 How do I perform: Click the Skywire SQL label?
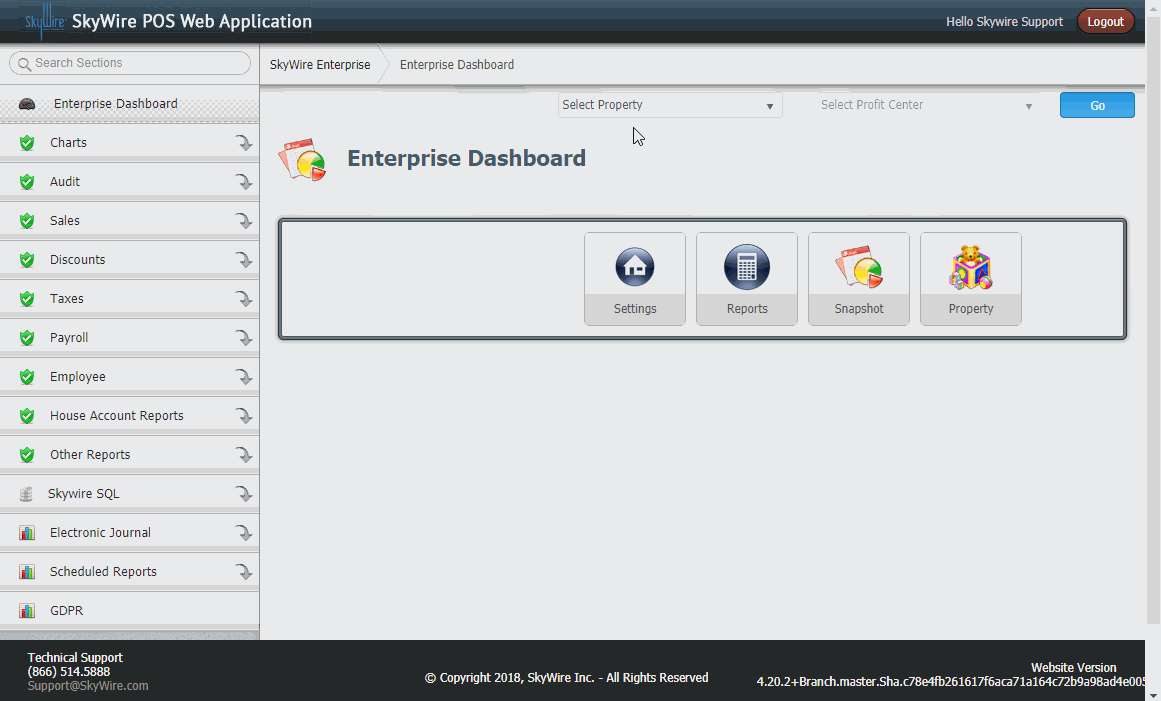(x=84, y=494)
